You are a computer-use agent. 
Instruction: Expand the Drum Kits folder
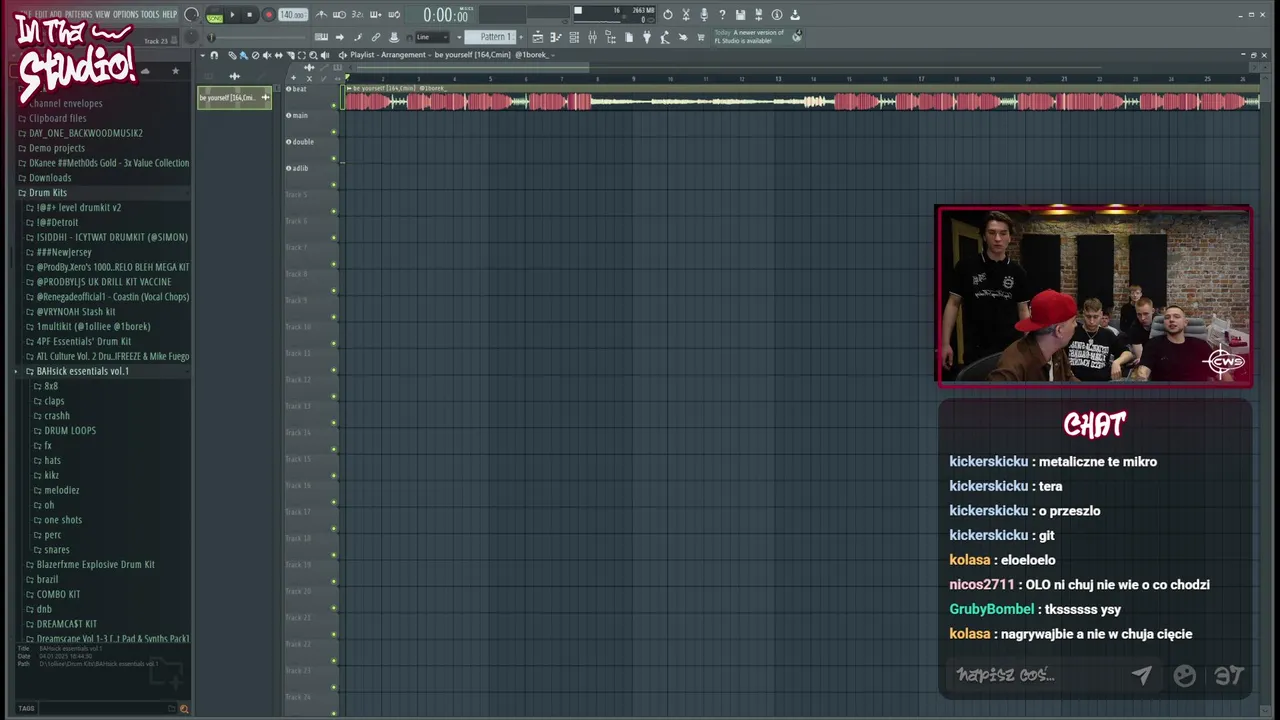point(47,192)
